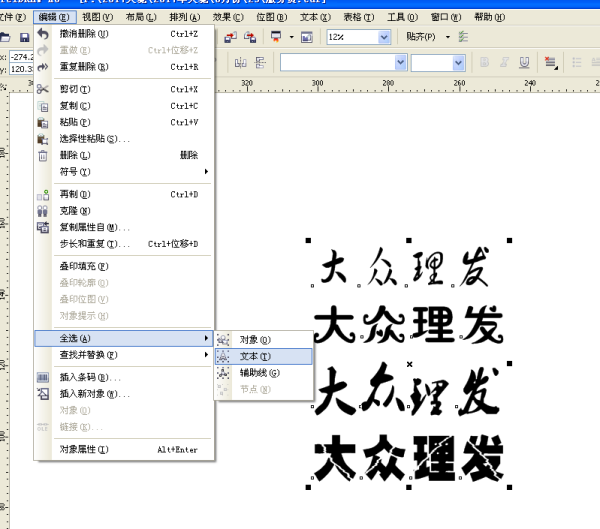Image resolution: width=600 pixels, height=529 pixels.
Task: Click the Paste clipboard icon beside 粘贴
Action: [42, 122]
